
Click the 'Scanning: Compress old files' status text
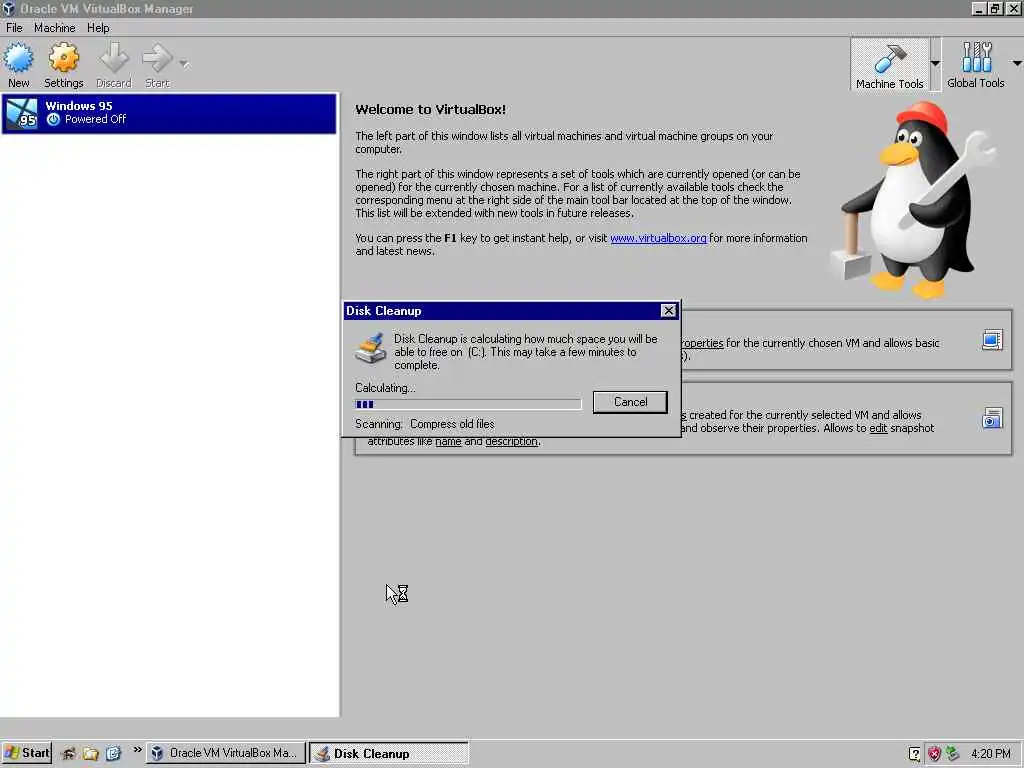(424, 424)
